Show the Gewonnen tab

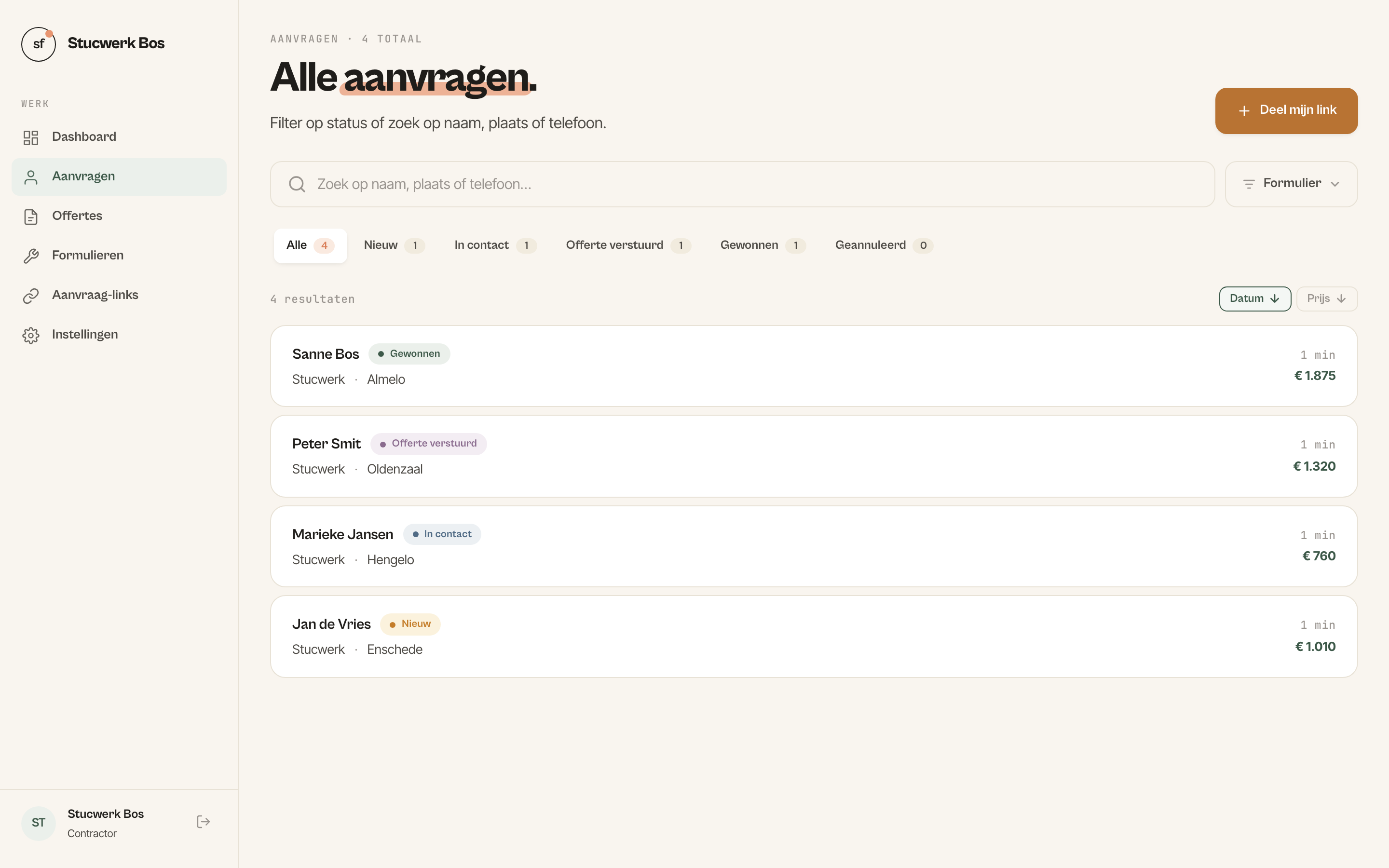763,246
